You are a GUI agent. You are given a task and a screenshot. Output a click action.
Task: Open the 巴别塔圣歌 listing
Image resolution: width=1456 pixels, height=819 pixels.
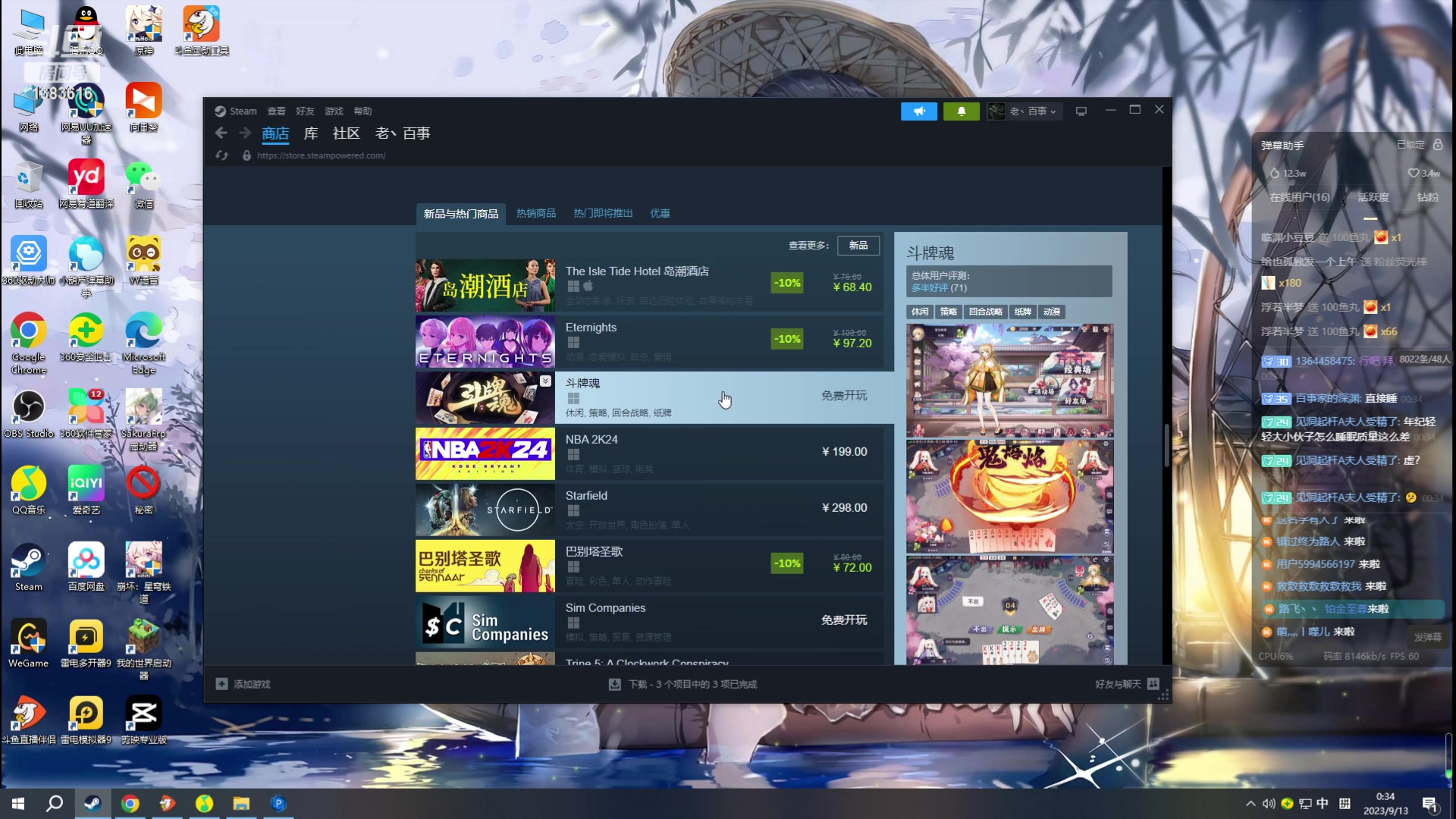[649, 566]
